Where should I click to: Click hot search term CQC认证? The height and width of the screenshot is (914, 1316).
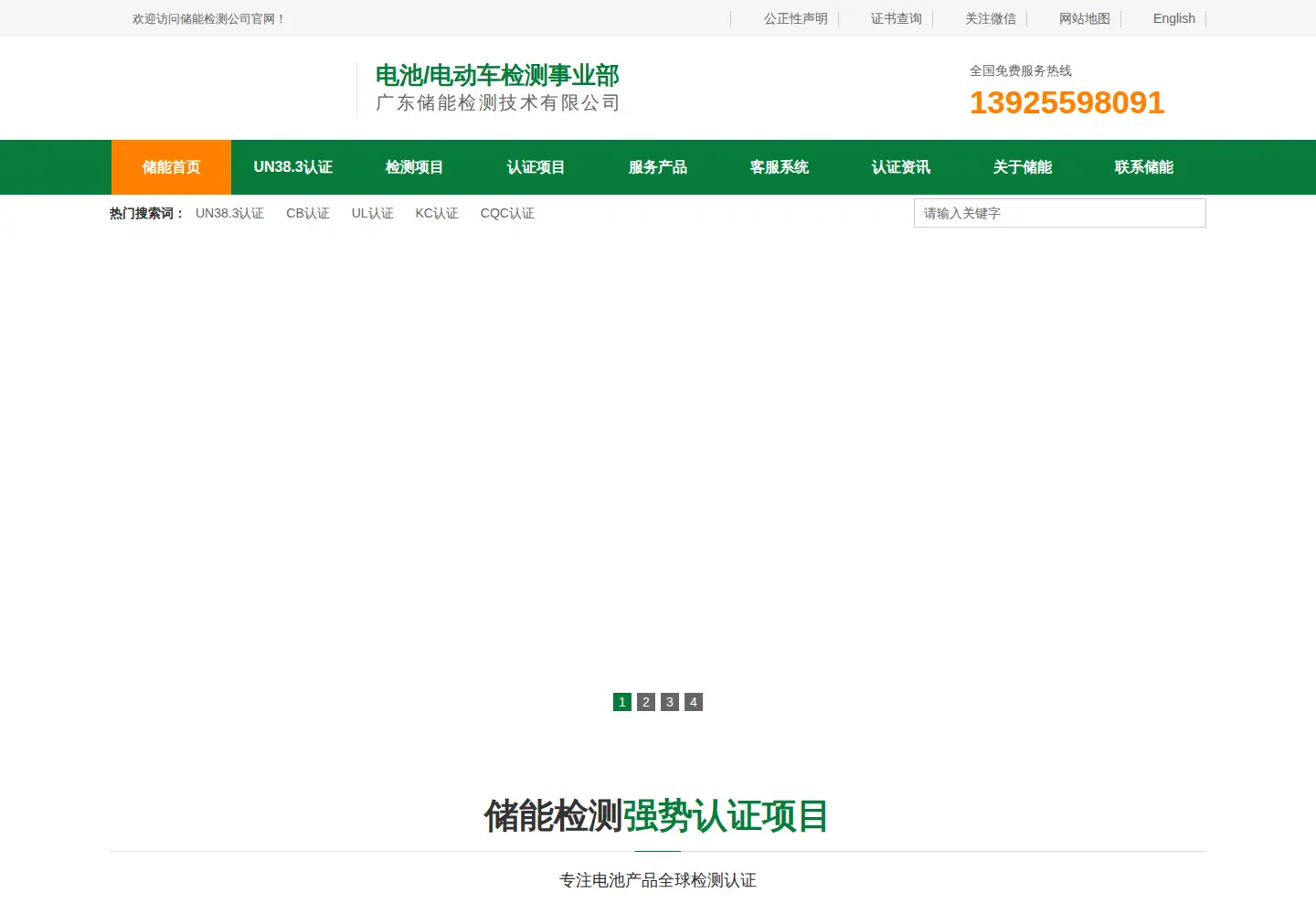(507, 213)
